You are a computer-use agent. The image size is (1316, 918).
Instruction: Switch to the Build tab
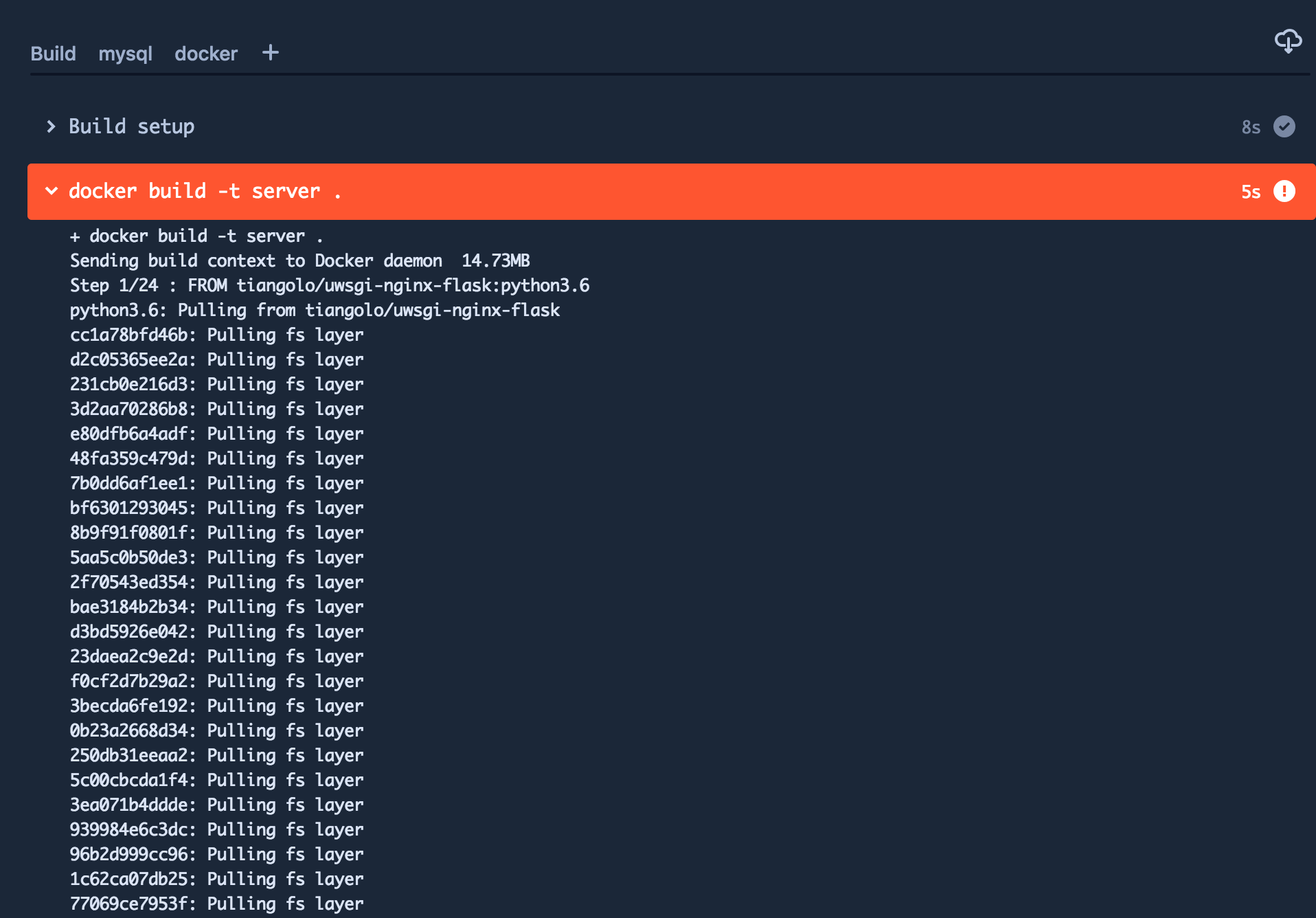53,54
